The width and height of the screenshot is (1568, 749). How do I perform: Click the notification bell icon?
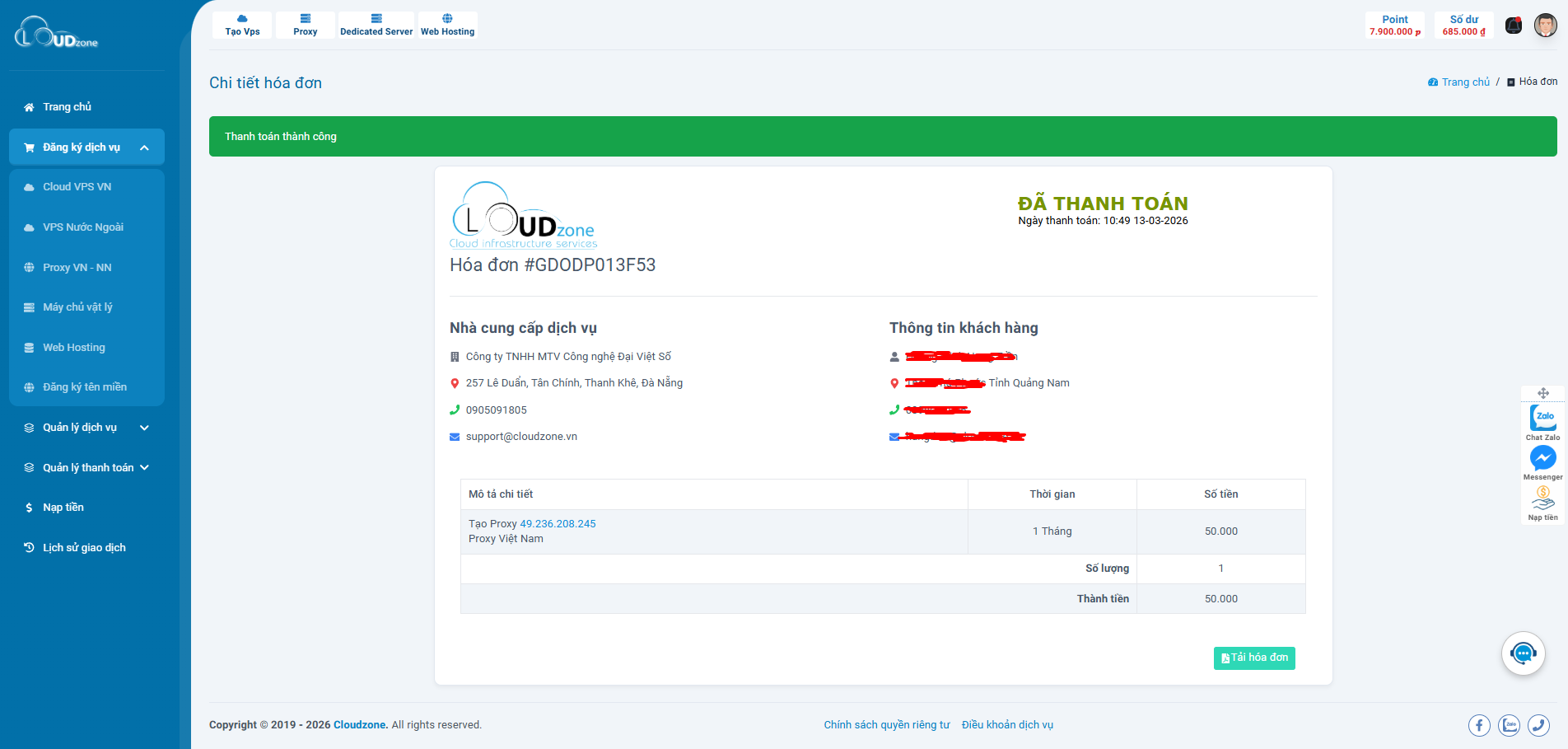1514,26
